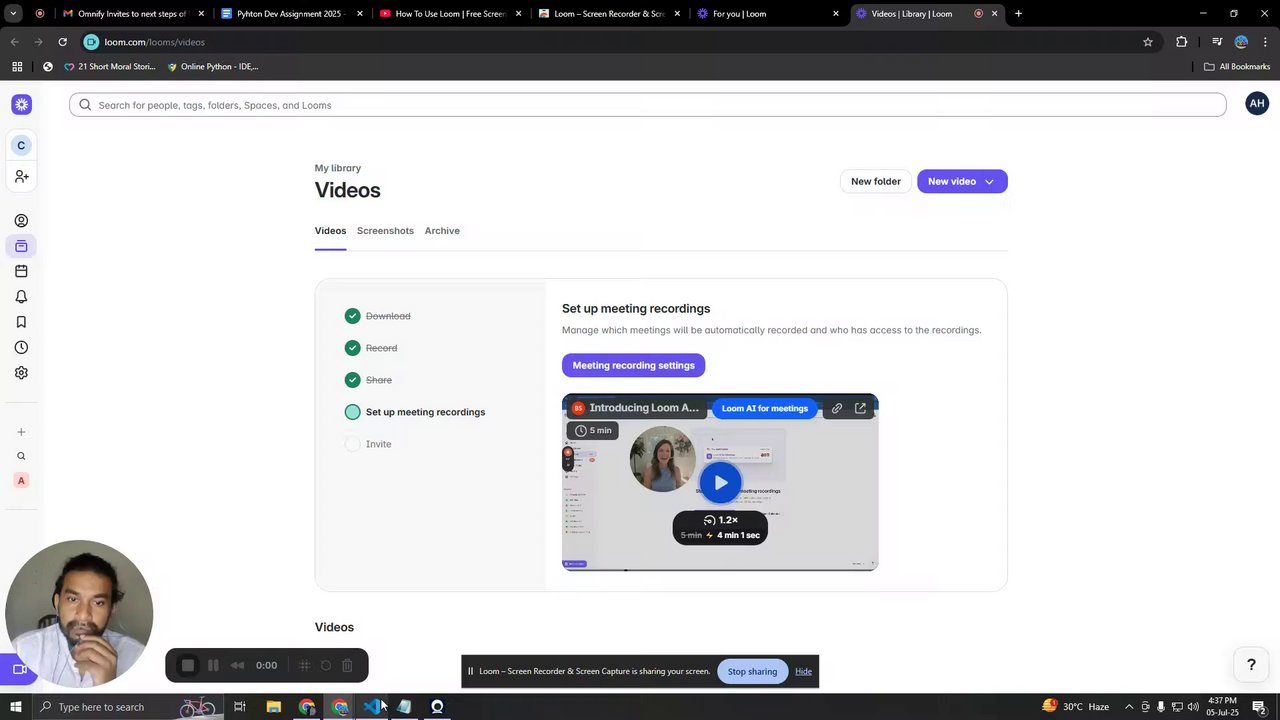Viewport: 1280px width, 720px height.
Task: Click 'Loom AI for meetings' badge
Action: (765, 408)
